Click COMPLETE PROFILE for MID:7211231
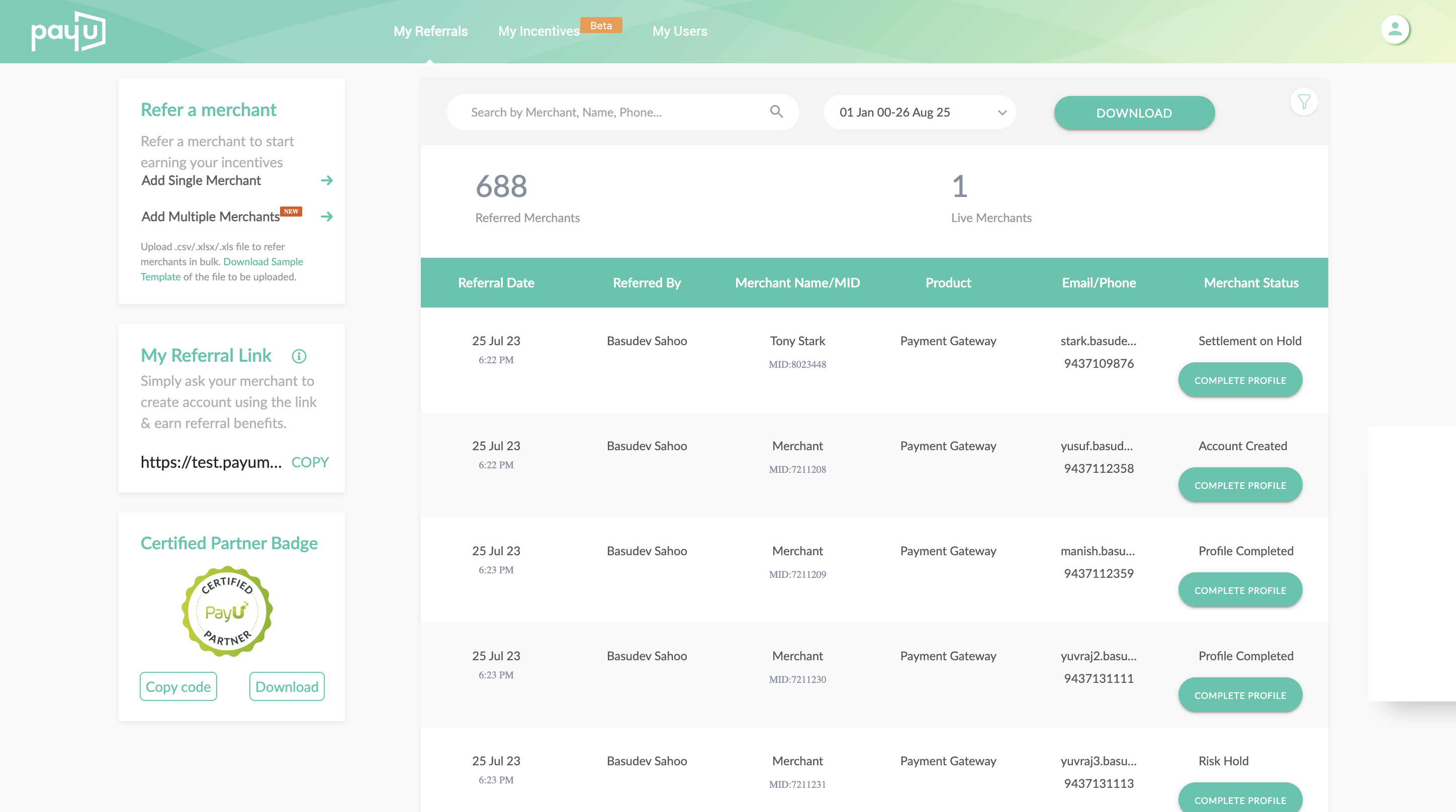The width and height of the screenshot is (1456, 812). (x=1240, y=798)
